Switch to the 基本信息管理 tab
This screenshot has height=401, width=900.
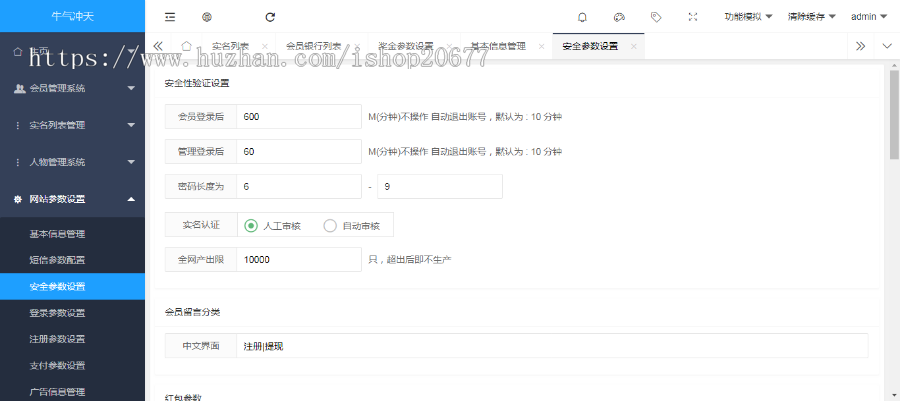[x=498, y=46]
